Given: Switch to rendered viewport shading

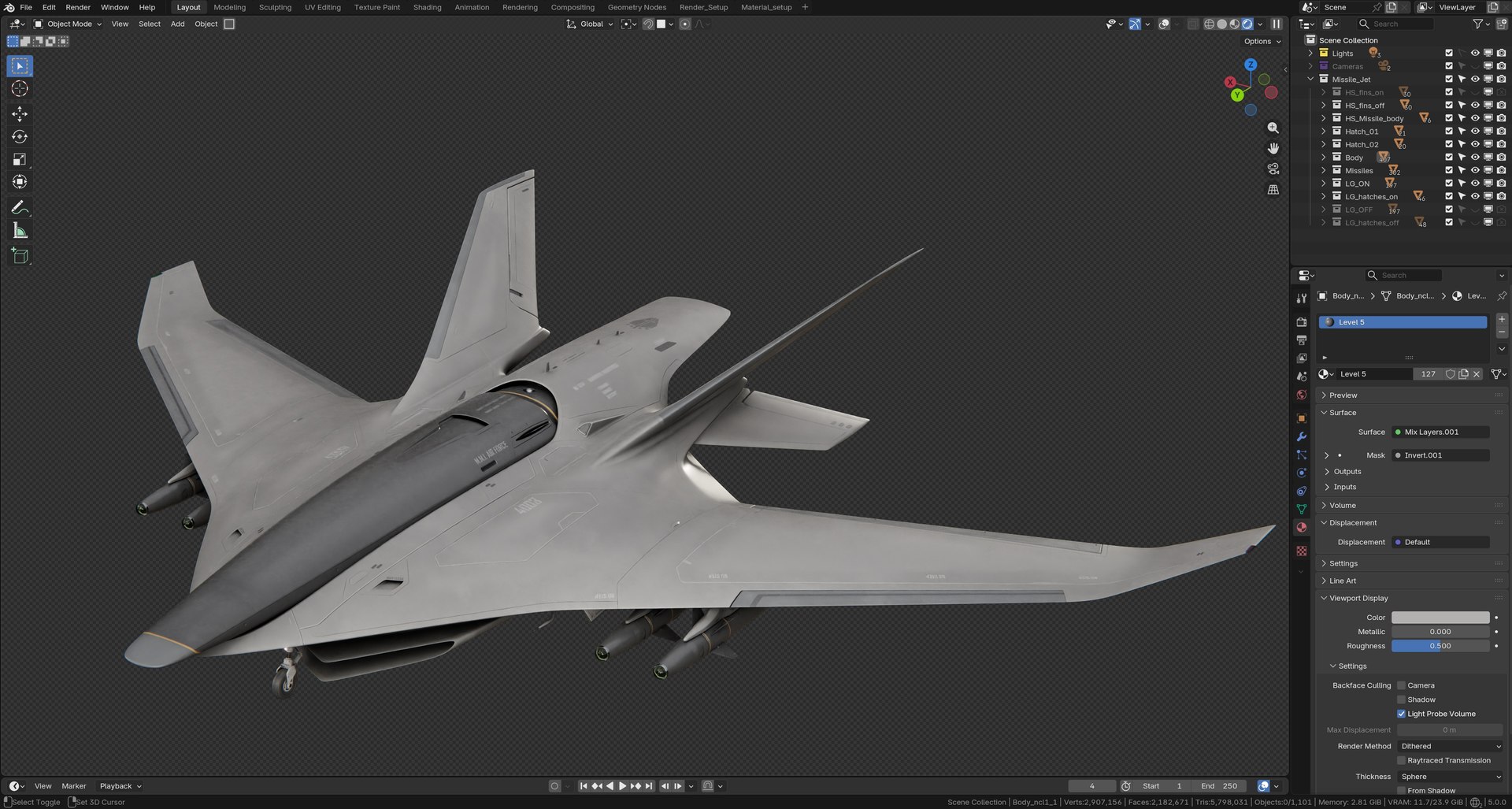Looking at the screenshot, I should (1247, 24).
